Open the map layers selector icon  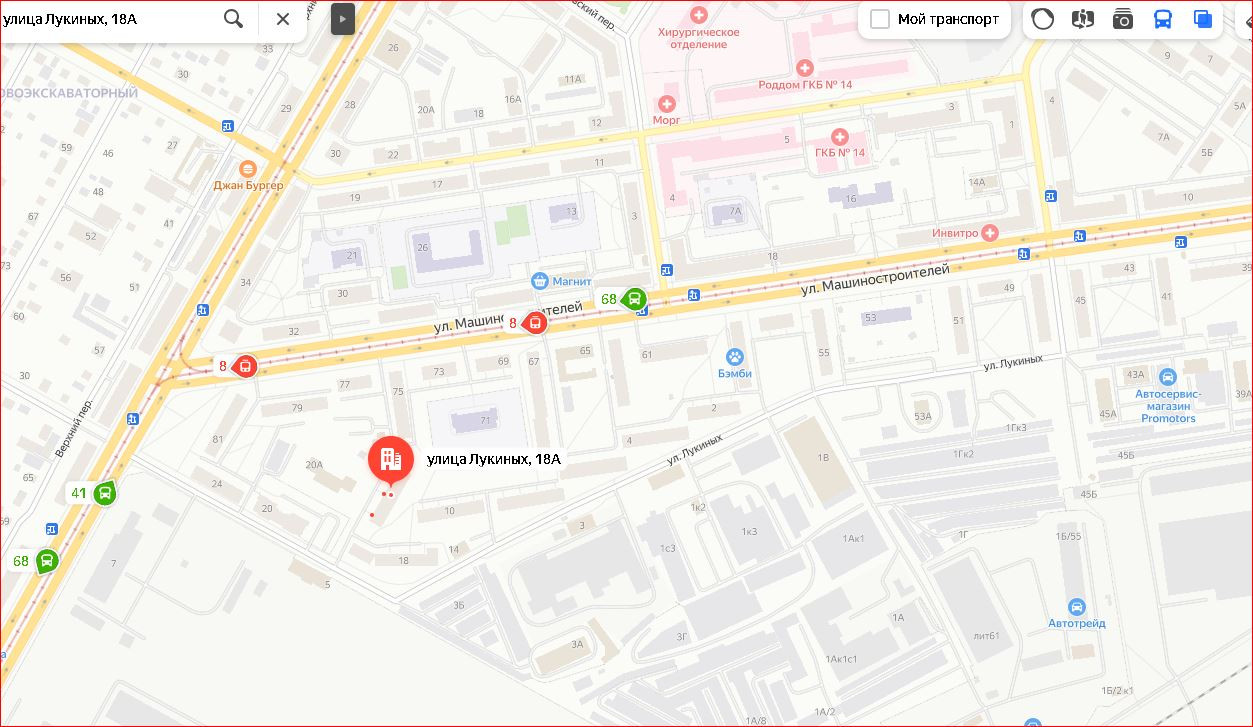point(1203,19)
